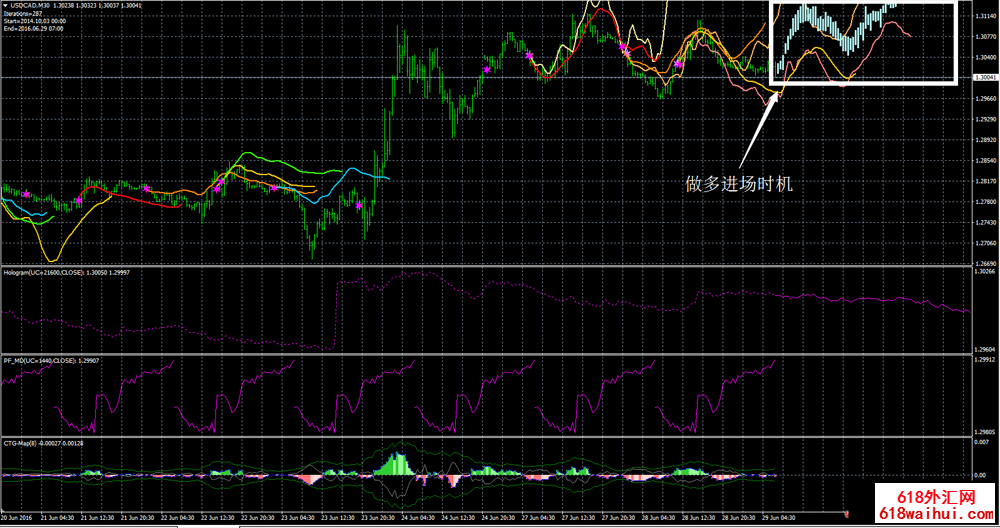This screenshot has width=1000, height=528.
Task: Click the 1.27430 price axis label
Action: [985, 222]
